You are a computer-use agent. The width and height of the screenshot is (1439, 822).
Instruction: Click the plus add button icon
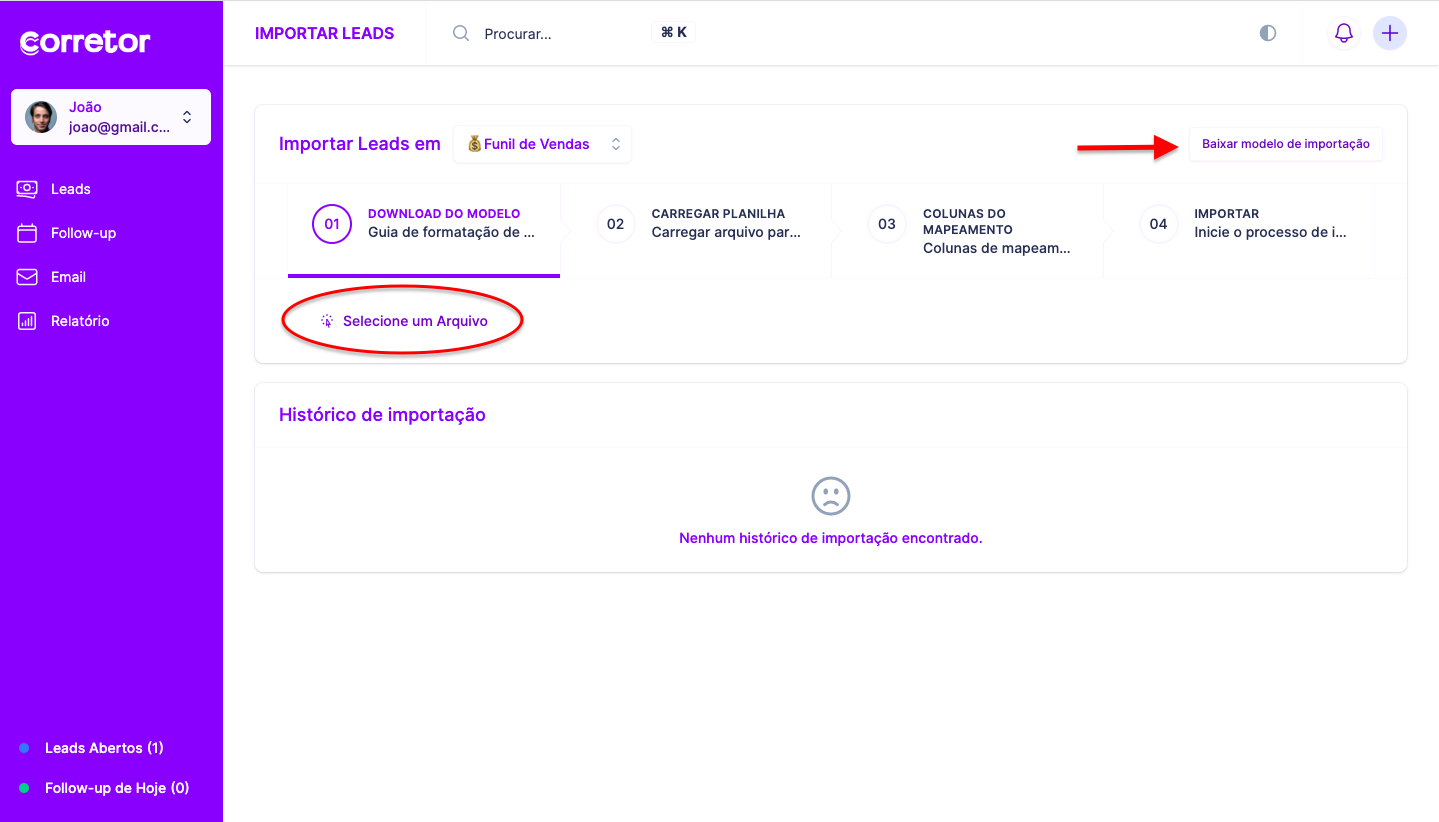pyautogui.click(x=1389, y=33)
